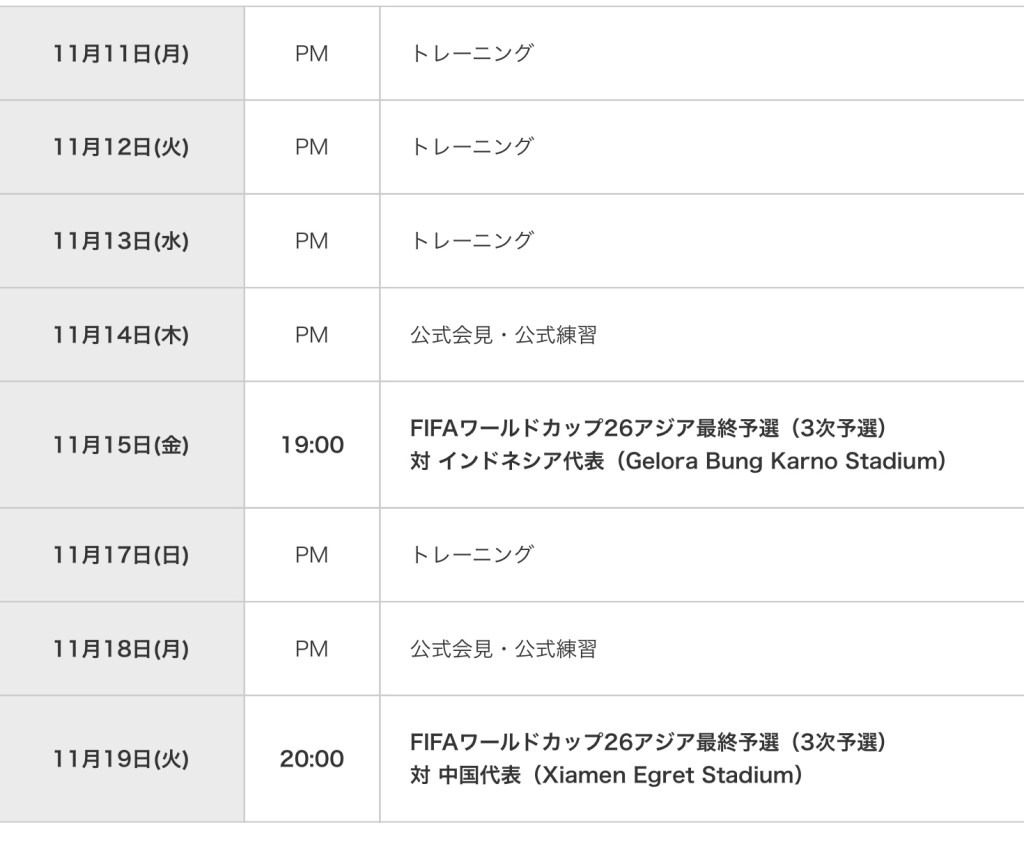Click the 11月19日(火) date cell
The image size is (1024, 855).
[x=121, y=759]
